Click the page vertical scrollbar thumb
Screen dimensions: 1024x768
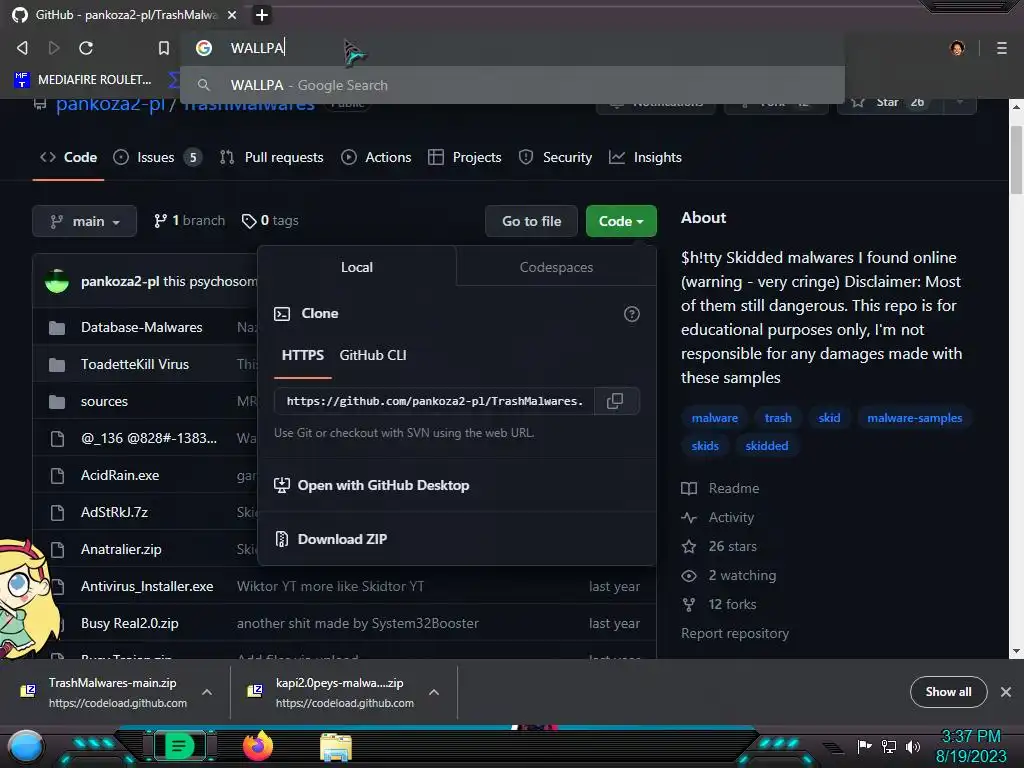click(x=1016, y=160)
